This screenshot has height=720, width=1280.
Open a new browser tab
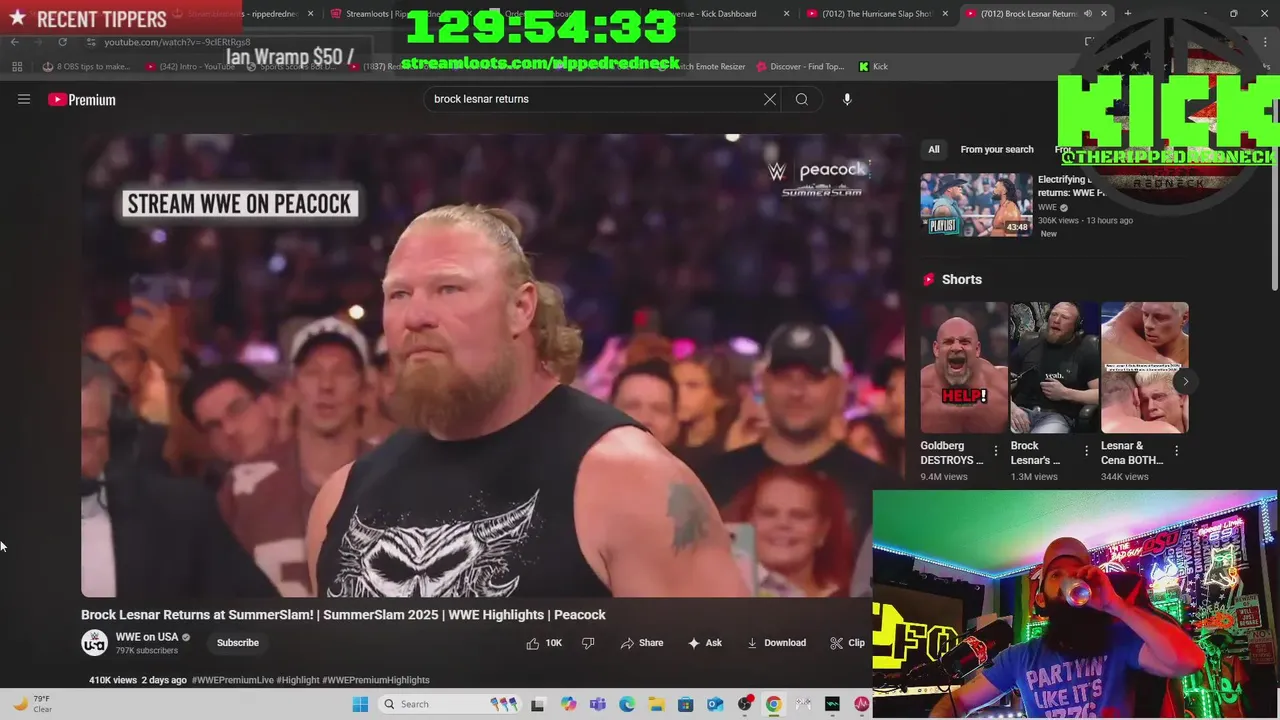tap(1128, 14)
